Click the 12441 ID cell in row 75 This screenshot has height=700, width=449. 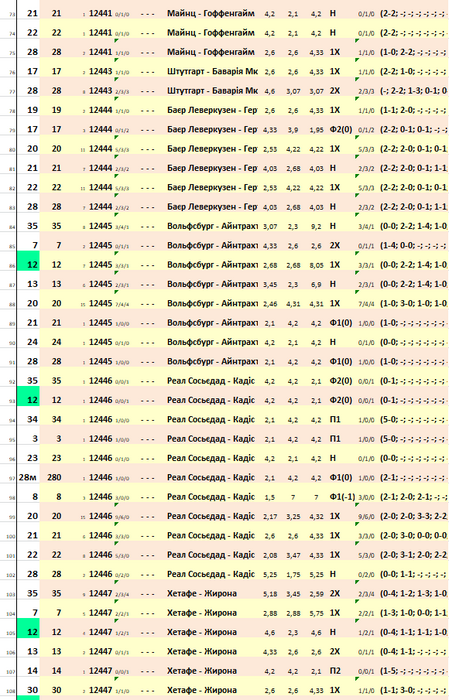coord(100,52)
